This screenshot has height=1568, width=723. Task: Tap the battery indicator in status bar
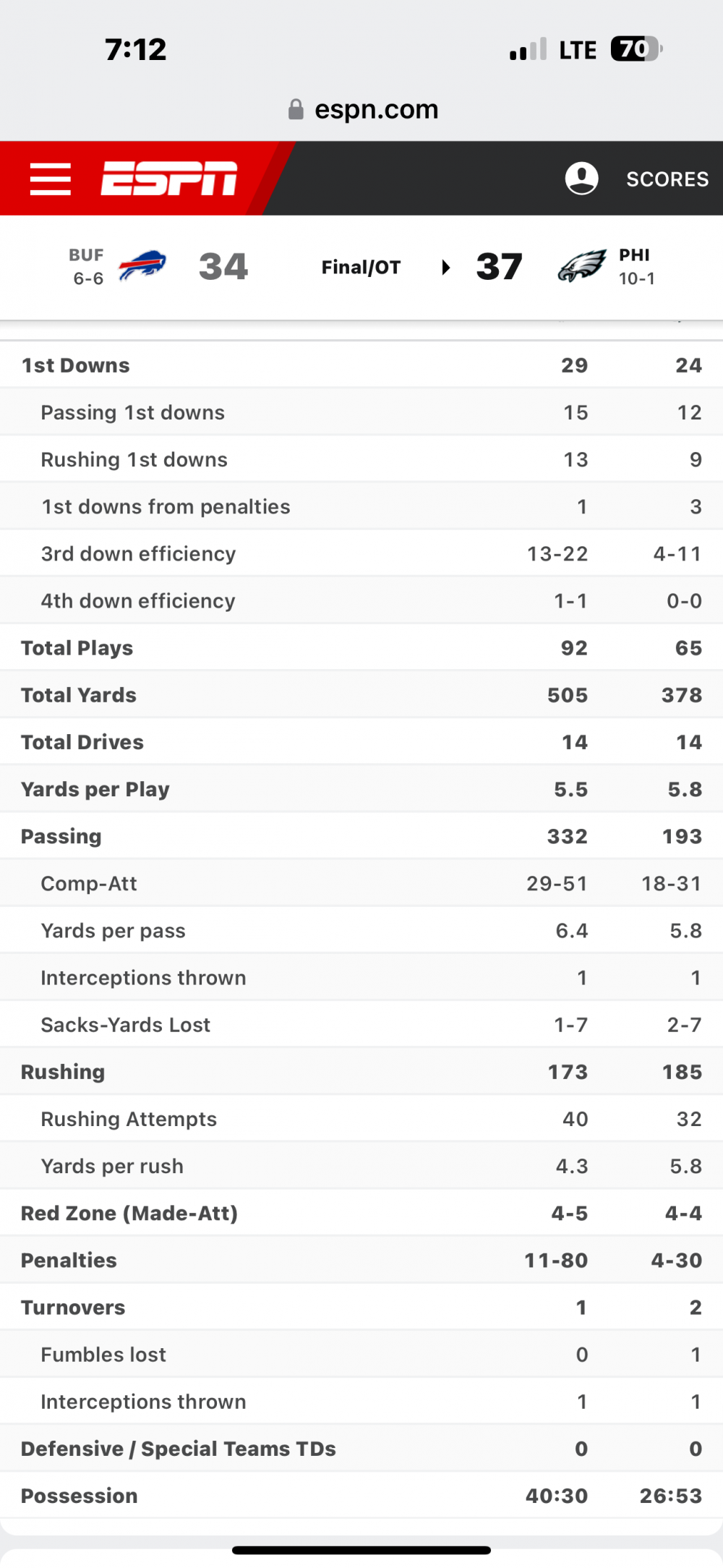coord(636,49)
